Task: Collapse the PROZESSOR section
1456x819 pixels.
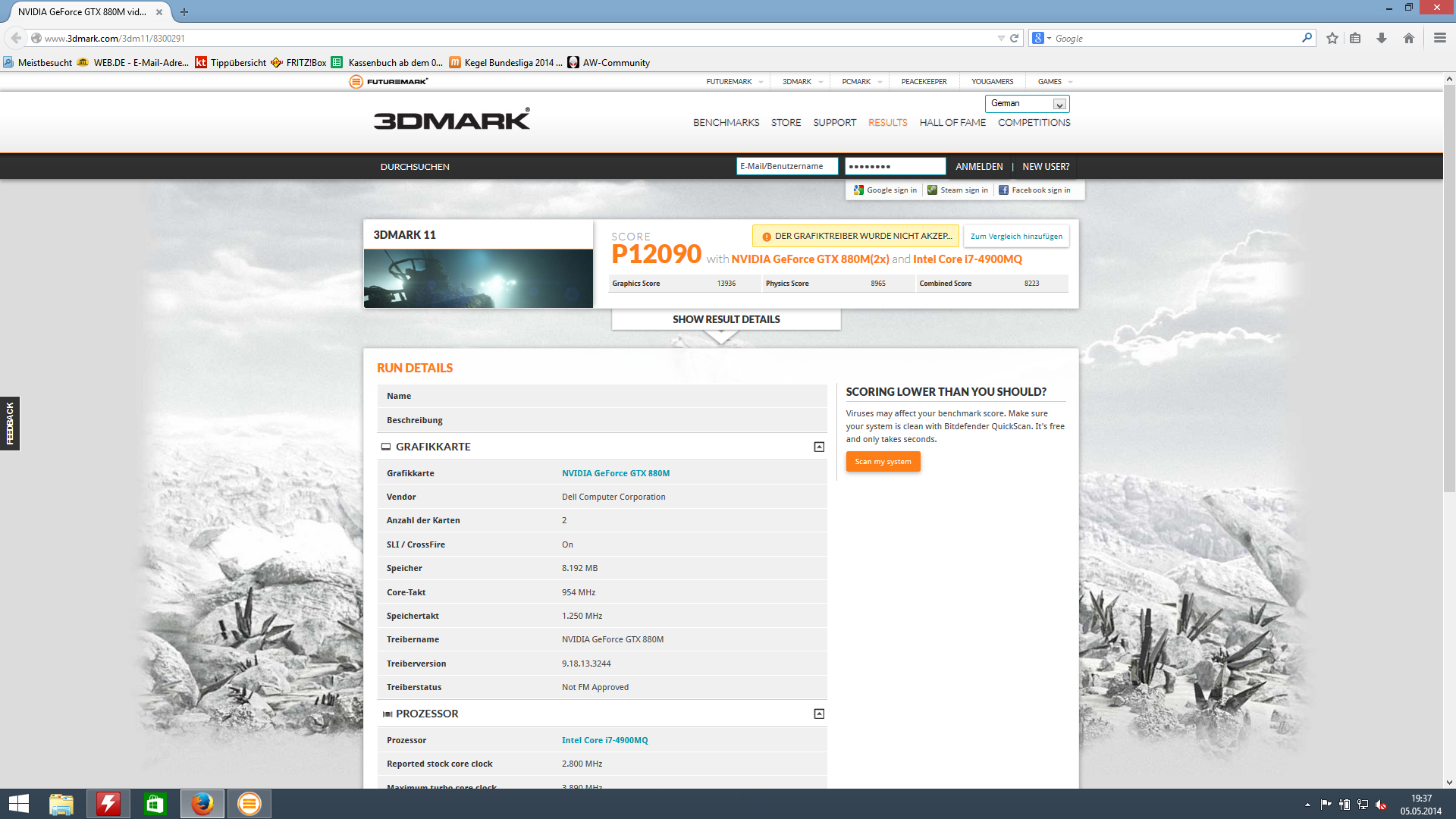Action: click(819, 714)
